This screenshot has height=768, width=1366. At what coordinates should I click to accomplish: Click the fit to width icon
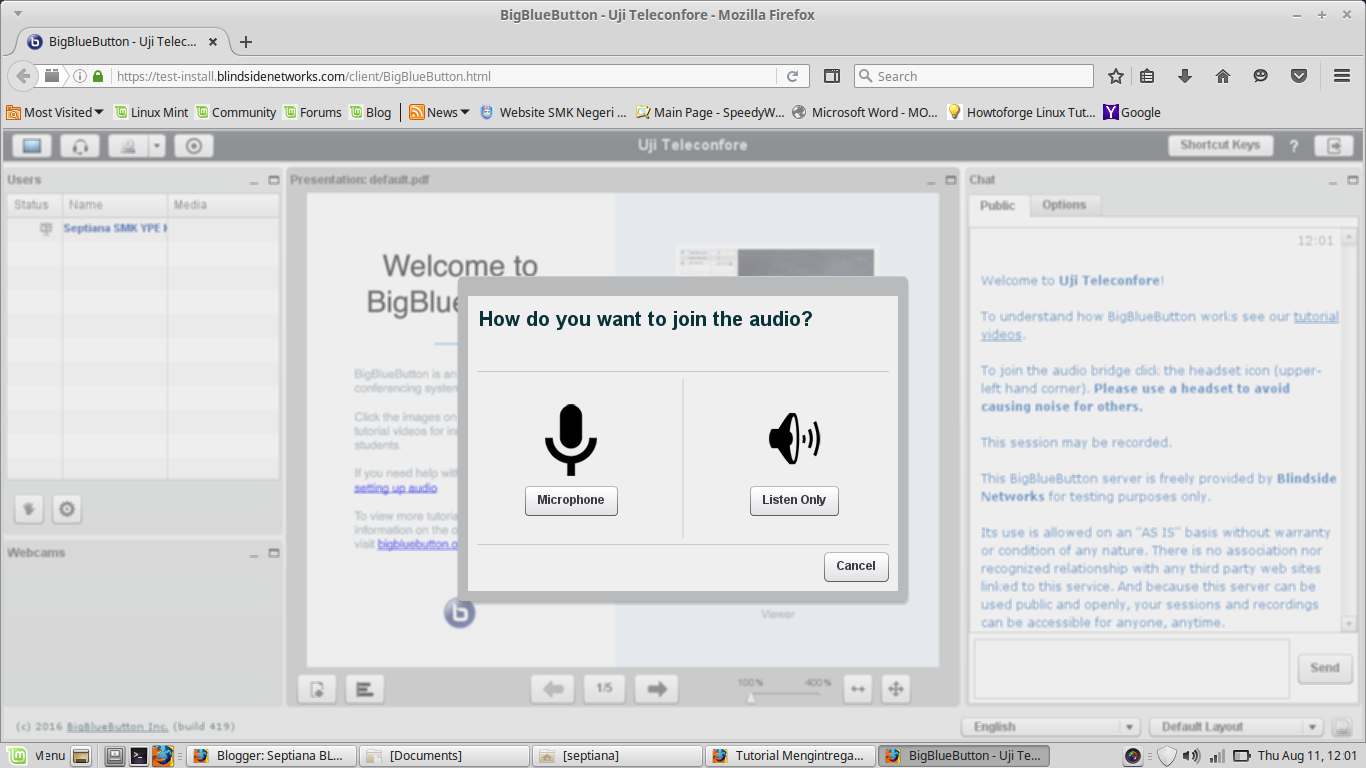pos(857,689)
